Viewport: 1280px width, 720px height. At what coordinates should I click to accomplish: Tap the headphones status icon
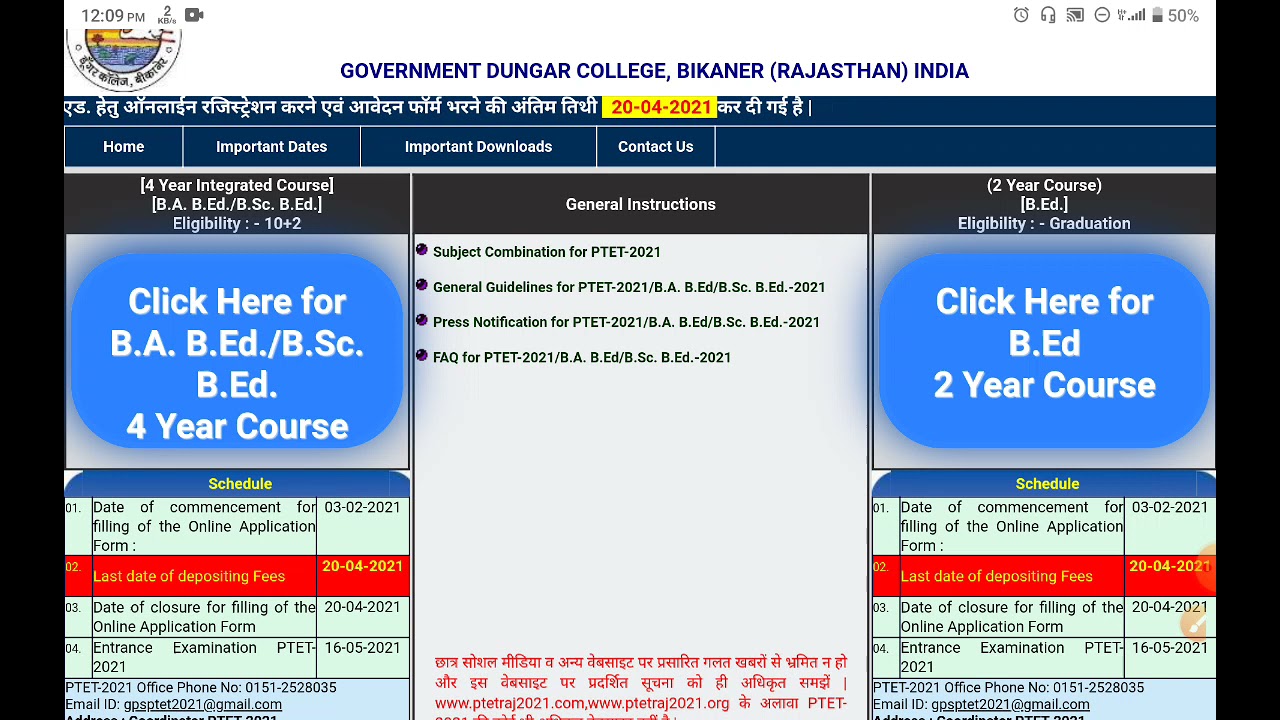tap(1048, 15)
